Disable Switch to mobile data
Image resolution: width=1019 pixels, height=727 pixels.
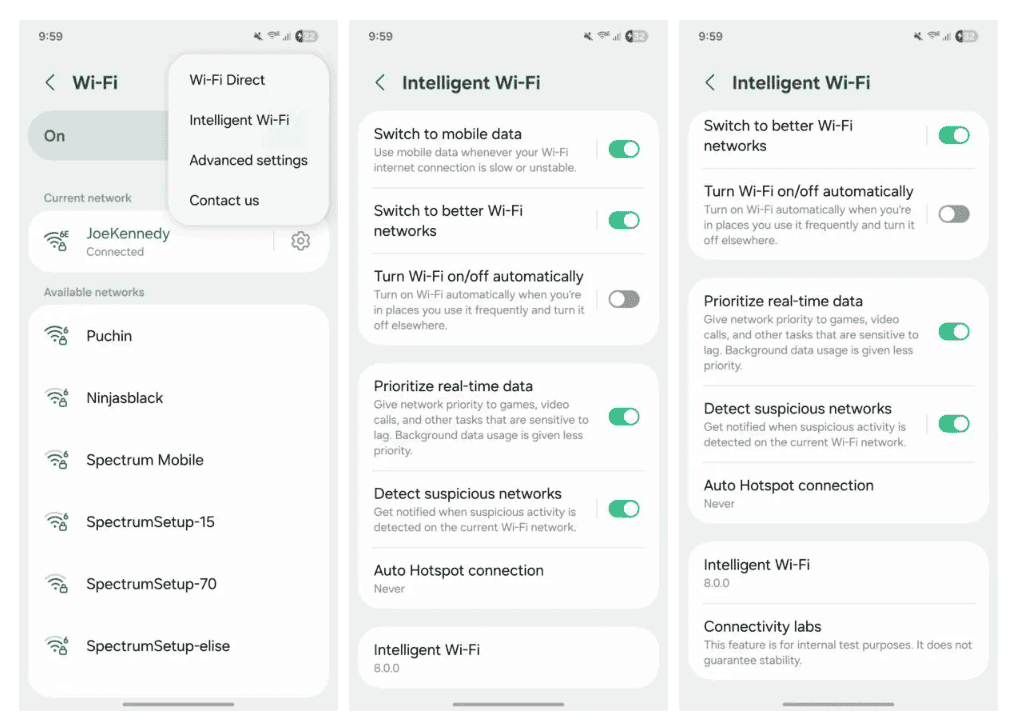point(624,148)
